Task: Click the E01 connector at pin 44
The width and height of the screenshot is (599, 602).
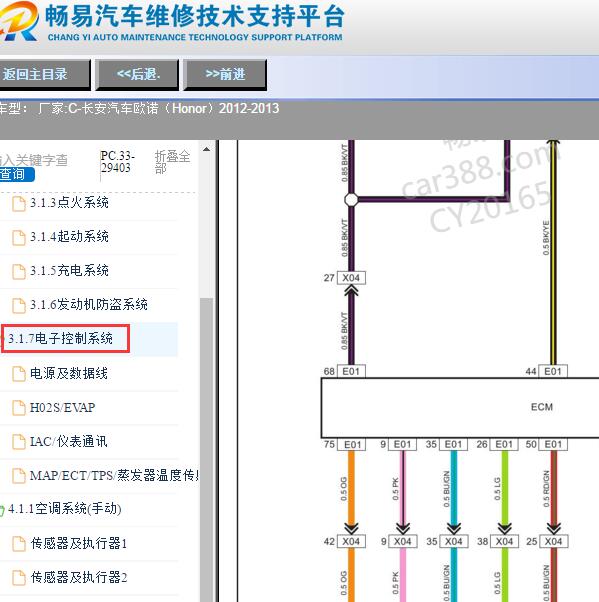Action: (553, 371)
